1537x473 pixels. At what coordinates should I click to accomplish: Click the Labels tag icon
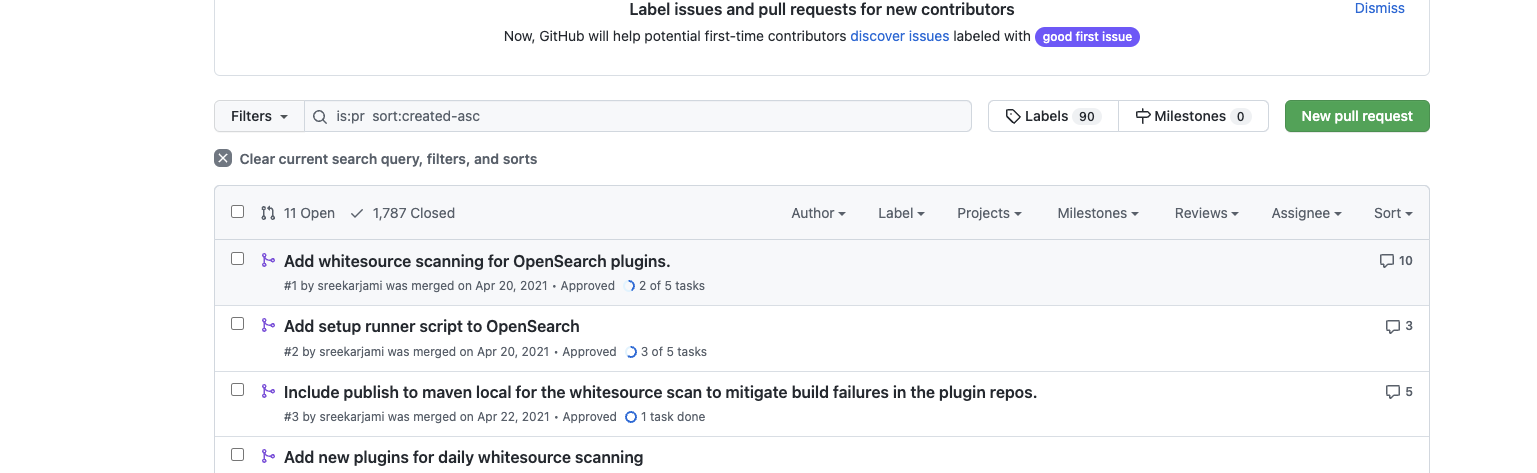coord(1013,116)
